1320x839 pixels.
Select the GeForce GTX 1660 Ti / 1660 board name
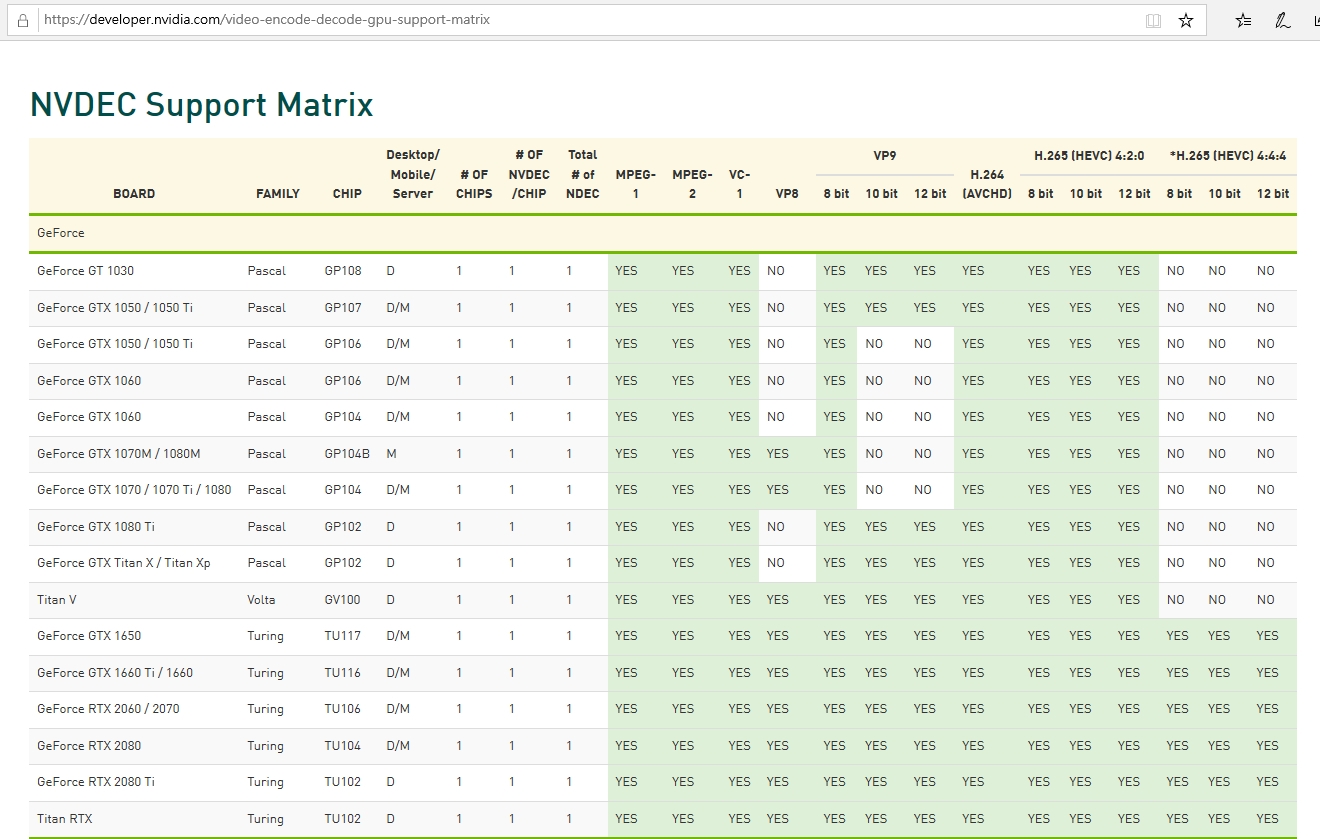[115, 673]
